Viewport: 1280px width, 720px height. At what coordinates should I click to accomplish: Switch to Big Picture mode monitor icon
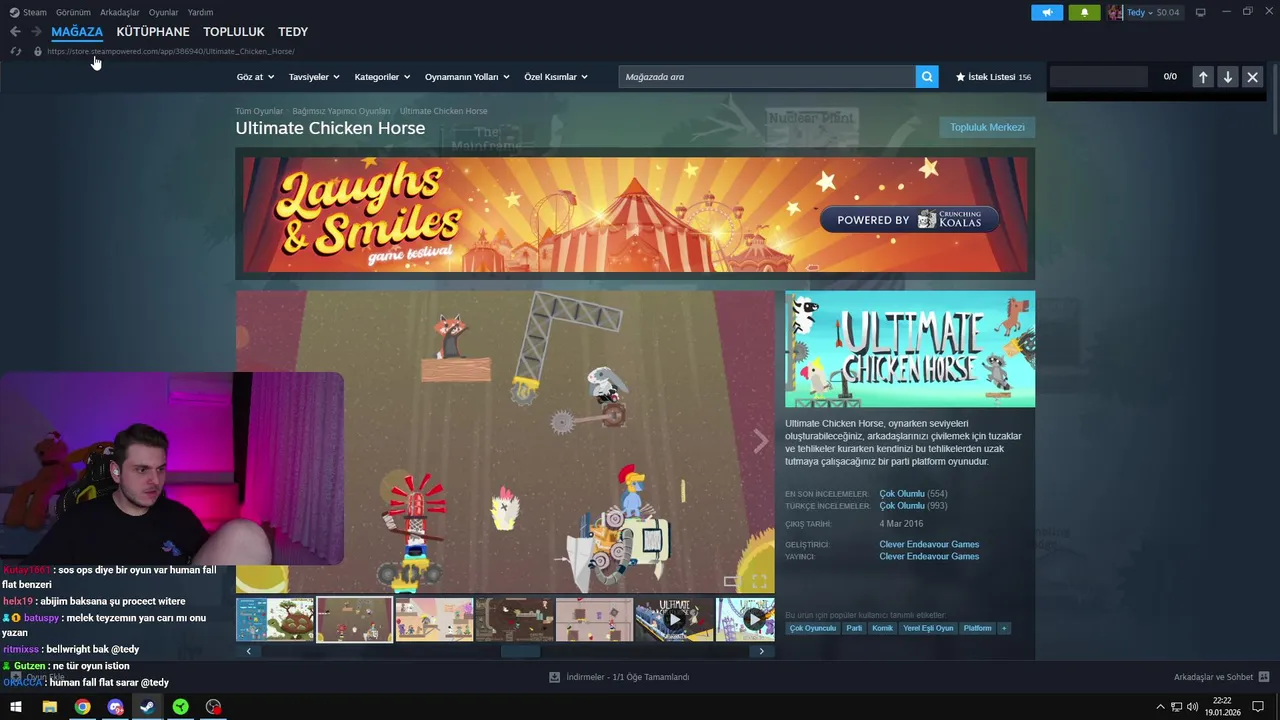click(1201, 12)
